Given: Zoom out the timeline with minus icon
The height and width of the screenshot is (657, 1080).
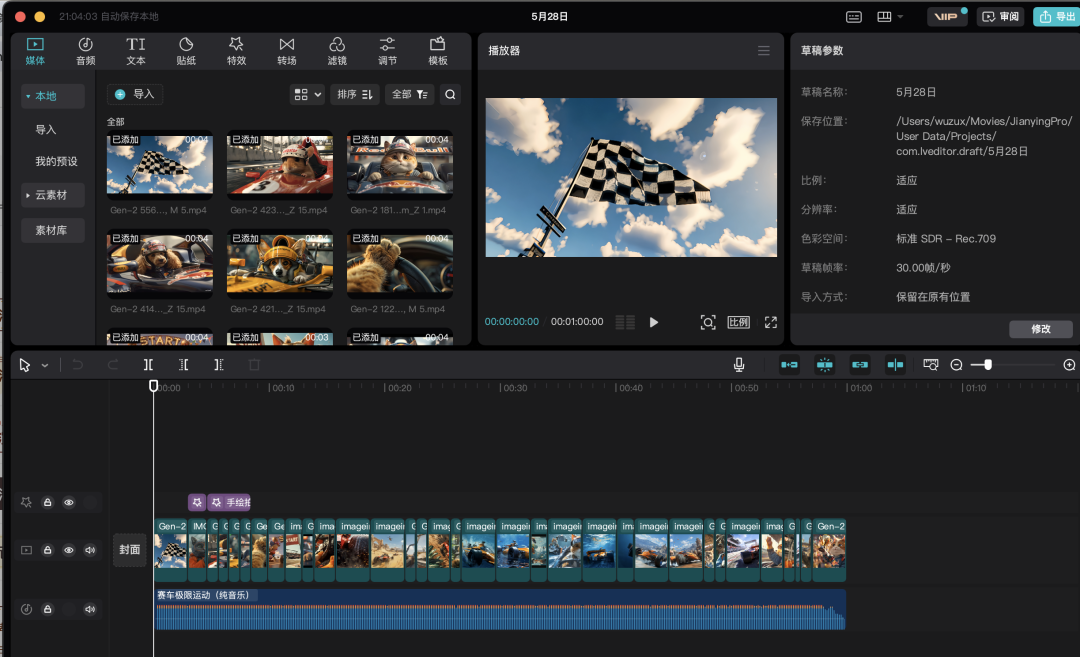Looking at the screenshot, I should click(x=956, y=365).
